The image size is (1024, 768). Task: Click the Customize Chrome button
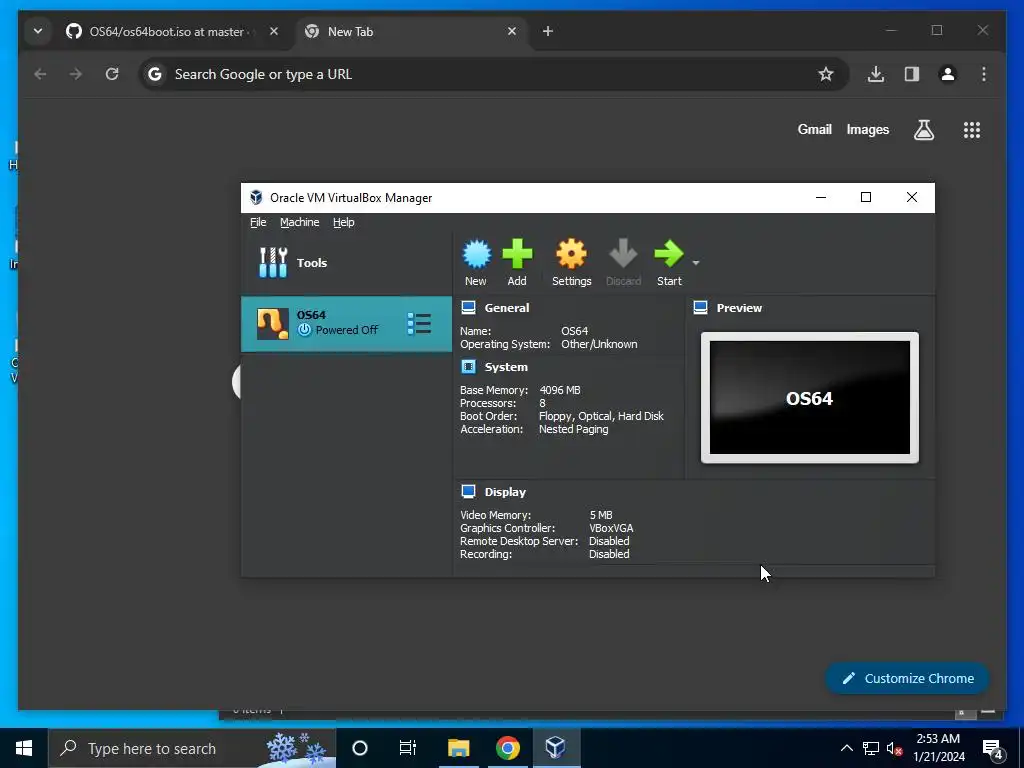click(x=908, y=679)
